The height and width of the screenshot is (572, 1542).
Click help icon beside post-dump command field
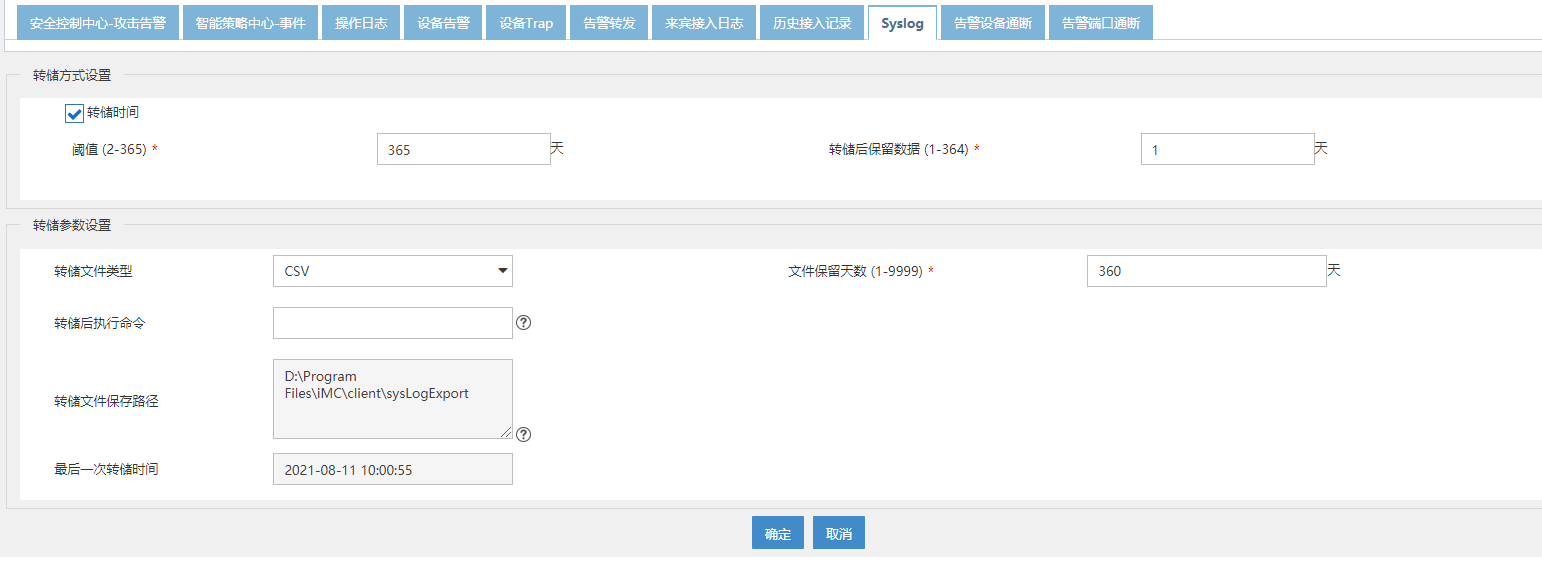[523, 323]
